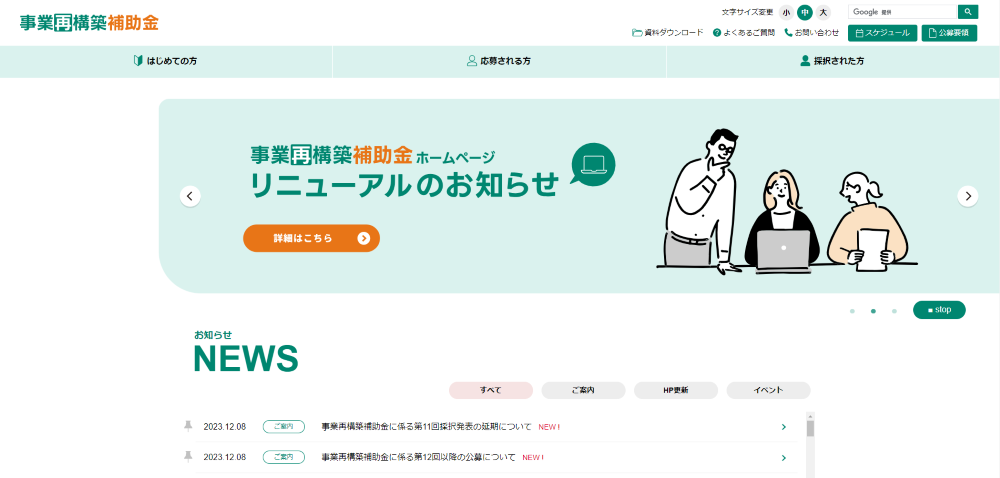Show previous carousel slide
The image size is (1000, 478).
190,196
